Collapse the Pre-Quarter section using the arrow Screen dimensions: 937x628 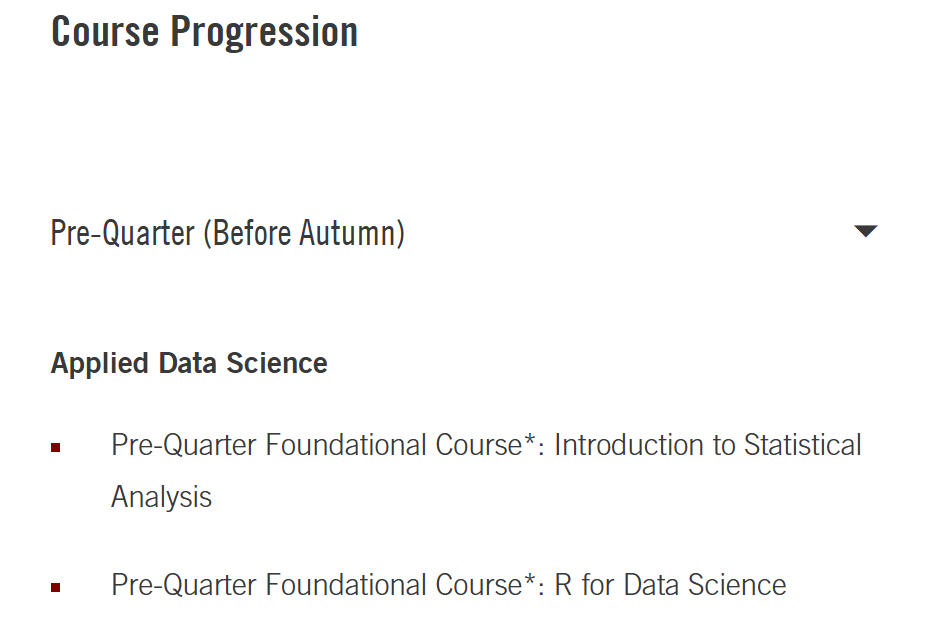click(x=865, y=231)
